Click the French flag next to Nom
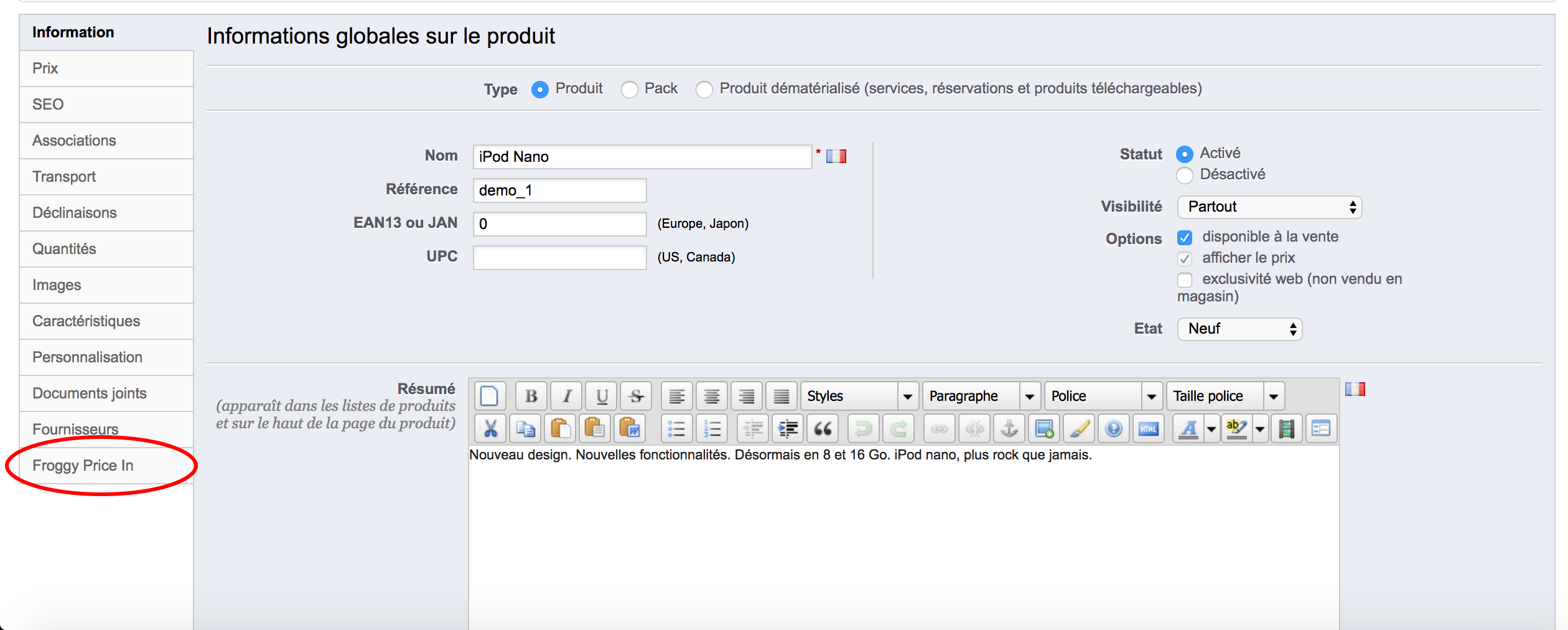This screenshot has height=630, width=1568. point(836,156)
